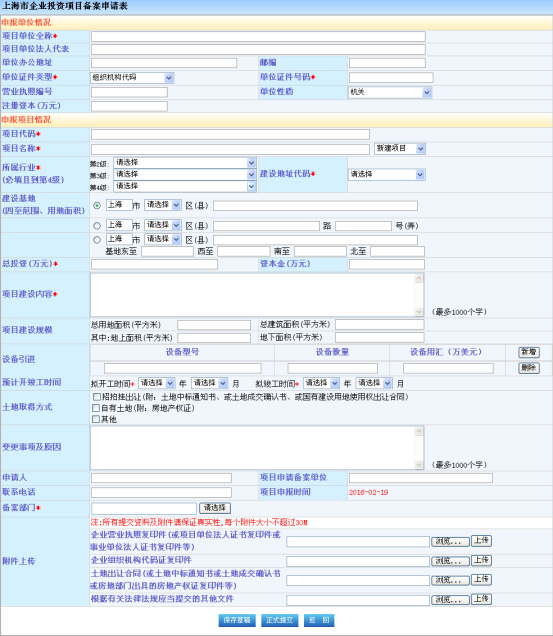Click the 删除 button in equipment row
Screen dimensions: 553x636
[529, 368]
